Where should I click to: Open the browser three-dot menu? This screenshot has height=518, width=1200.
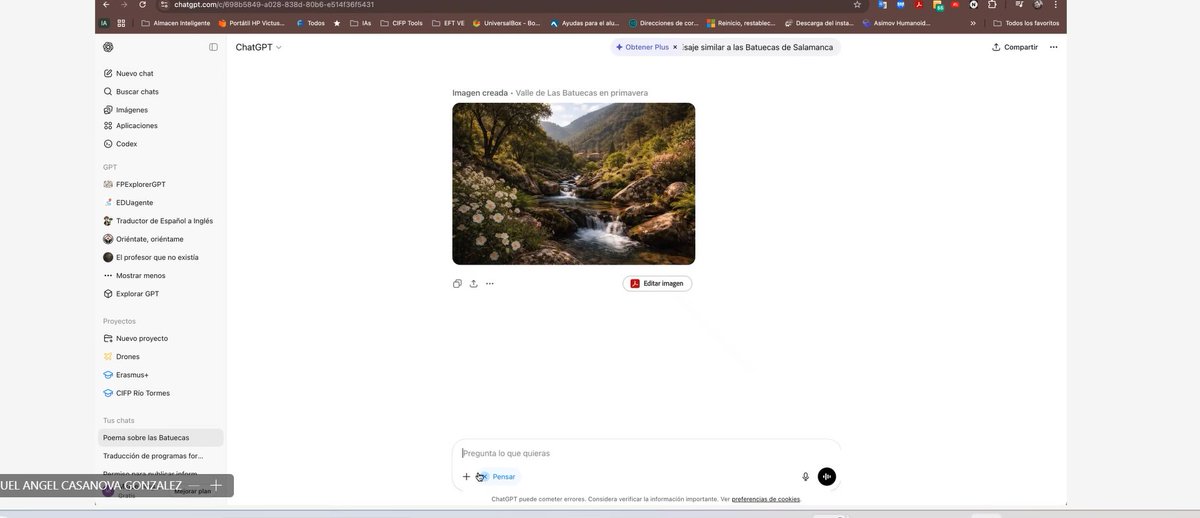1056,4
